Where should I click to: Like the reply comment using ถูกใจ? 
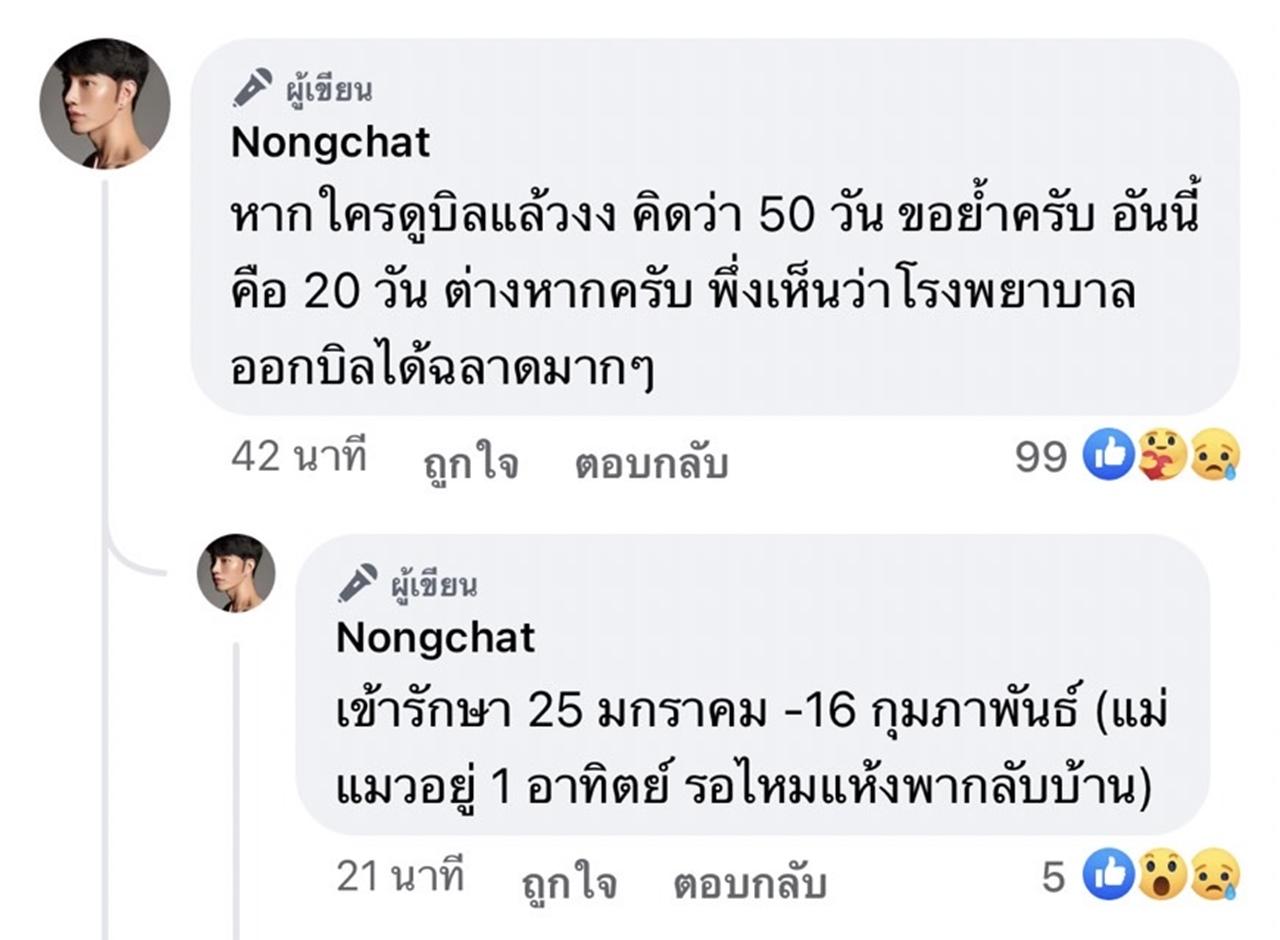pos(569,883)
